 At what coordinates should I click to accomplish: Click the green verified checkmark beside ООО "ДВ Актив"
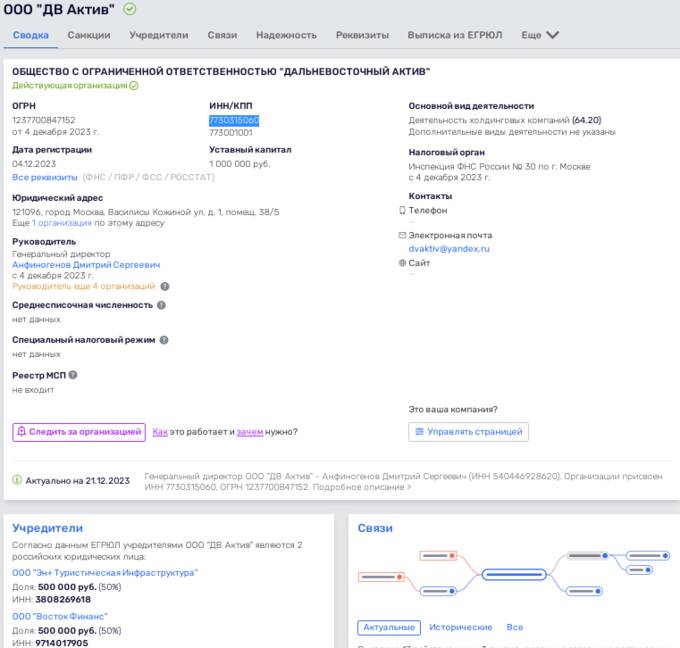(129, 9)
